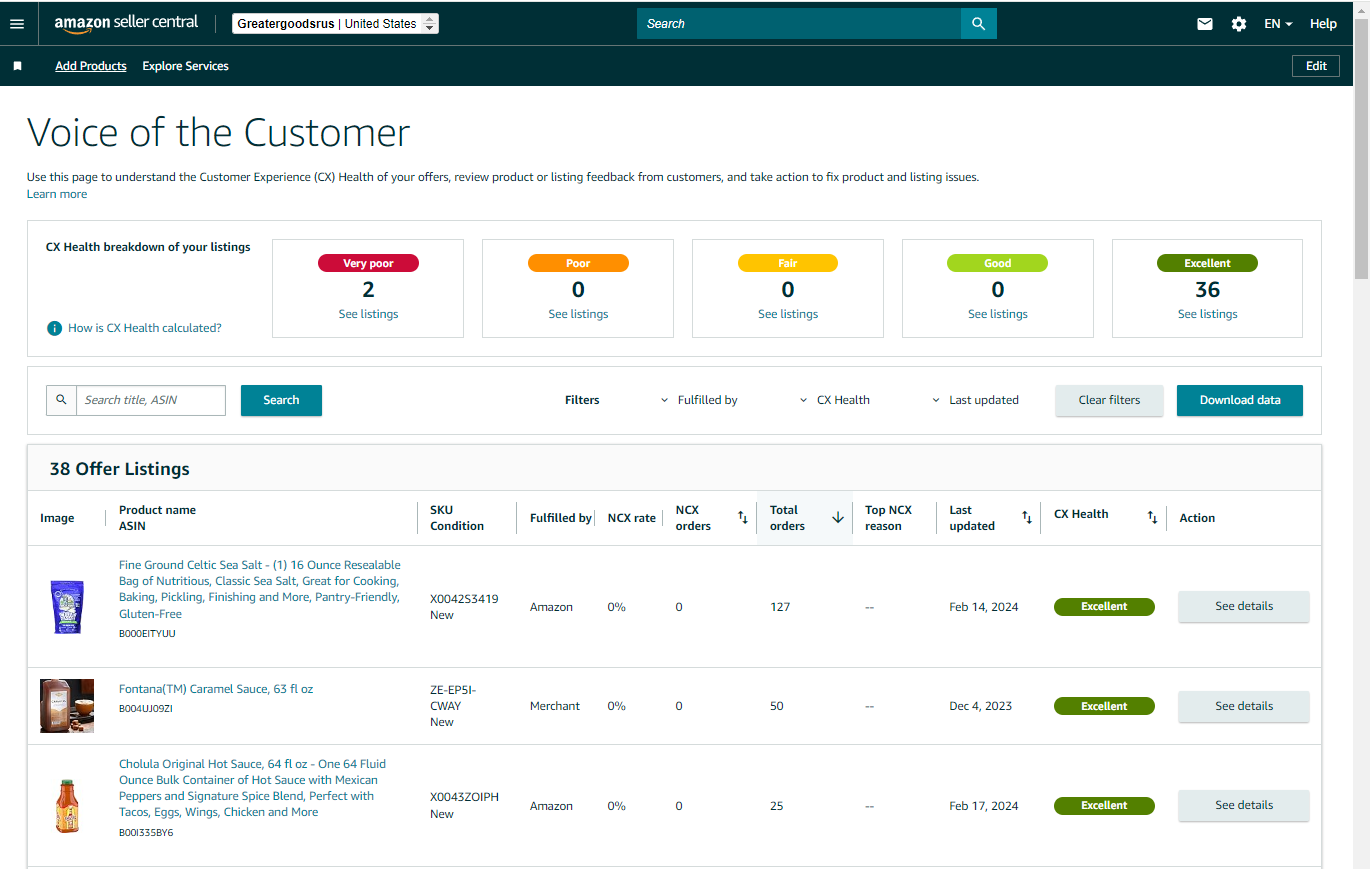Click the Celtic Sea Salt product thumbnail
Image resolution: width=1370 pixels, height=869 pixels.
point(67,607)
